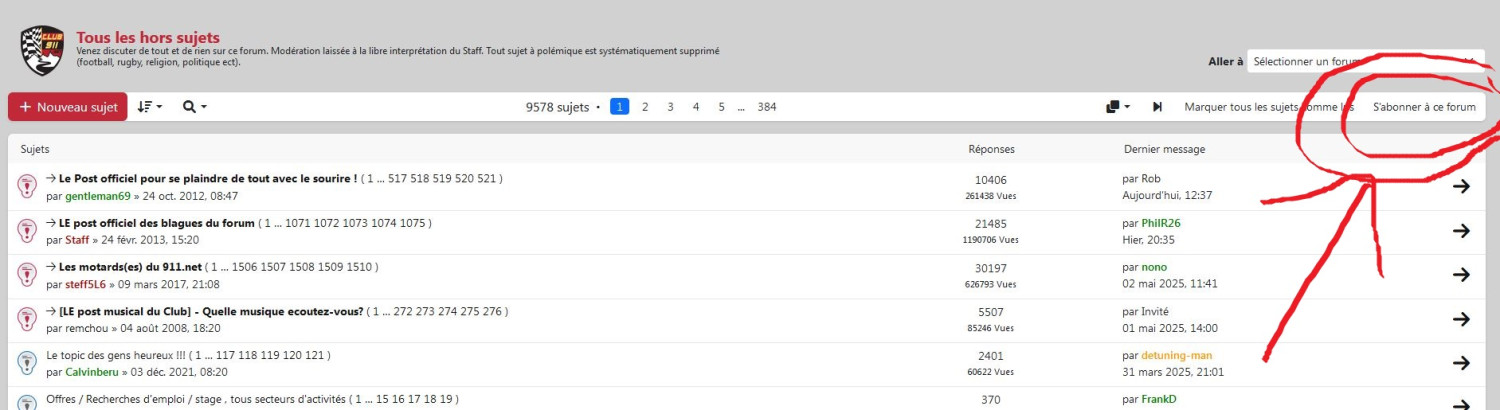Go to page 2 of topics
Image resolution: width=1500 pixels, height=410 pixels.
point(645,107)
